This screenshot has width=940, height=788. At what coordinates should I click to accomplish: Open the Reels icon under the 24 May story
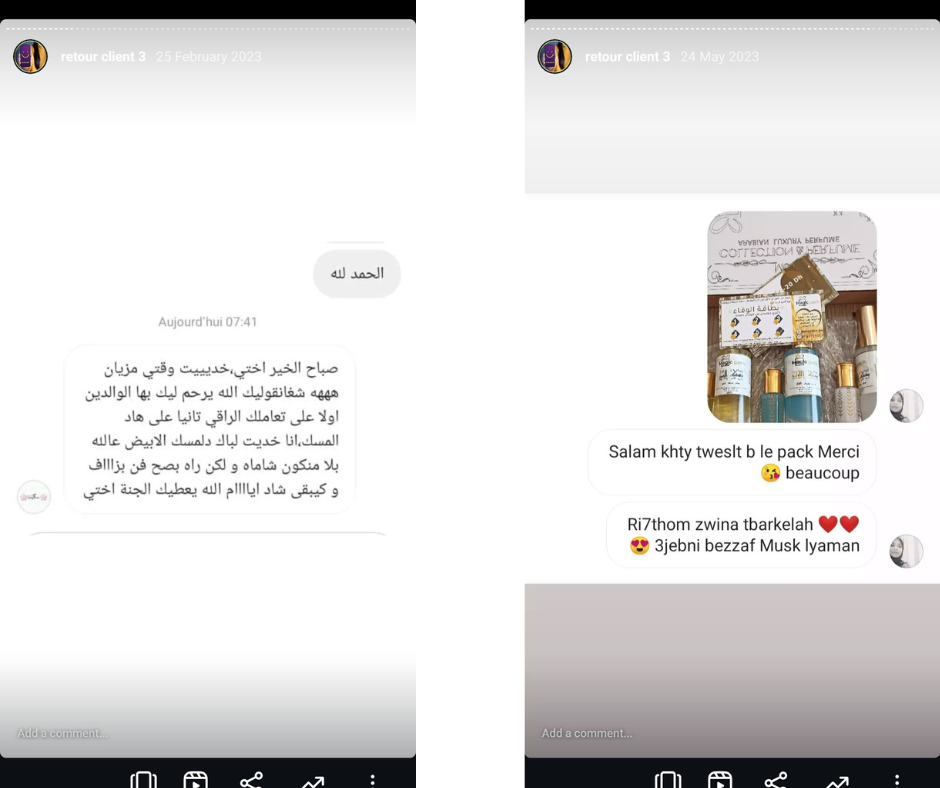[720, 780]
